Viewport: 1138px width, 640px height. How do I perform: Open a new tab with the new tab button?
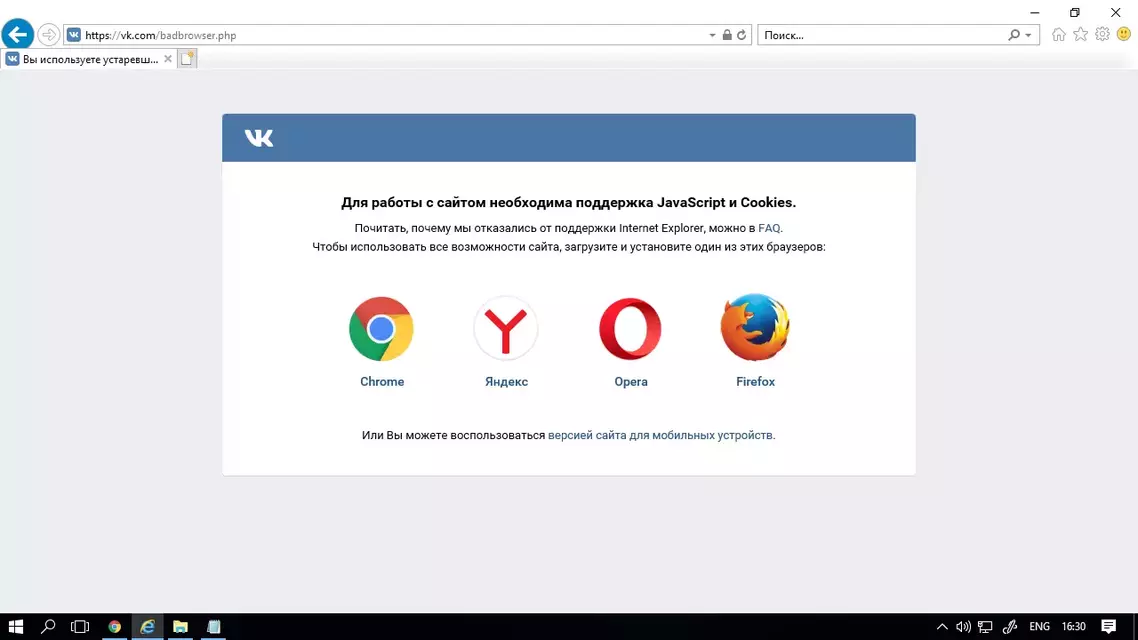point(187,59)
